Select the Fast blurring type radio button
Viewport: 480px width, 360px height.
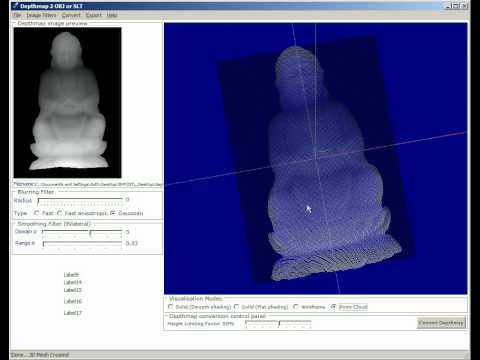pos(37,213)
